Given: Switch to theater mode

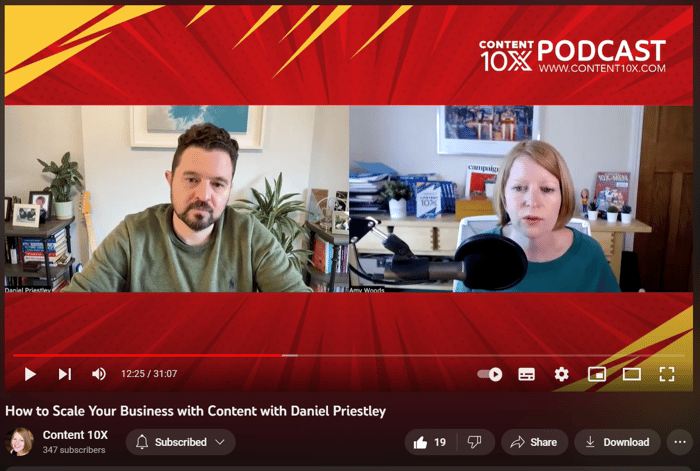Looking at the screenshot, I should 632,374.
